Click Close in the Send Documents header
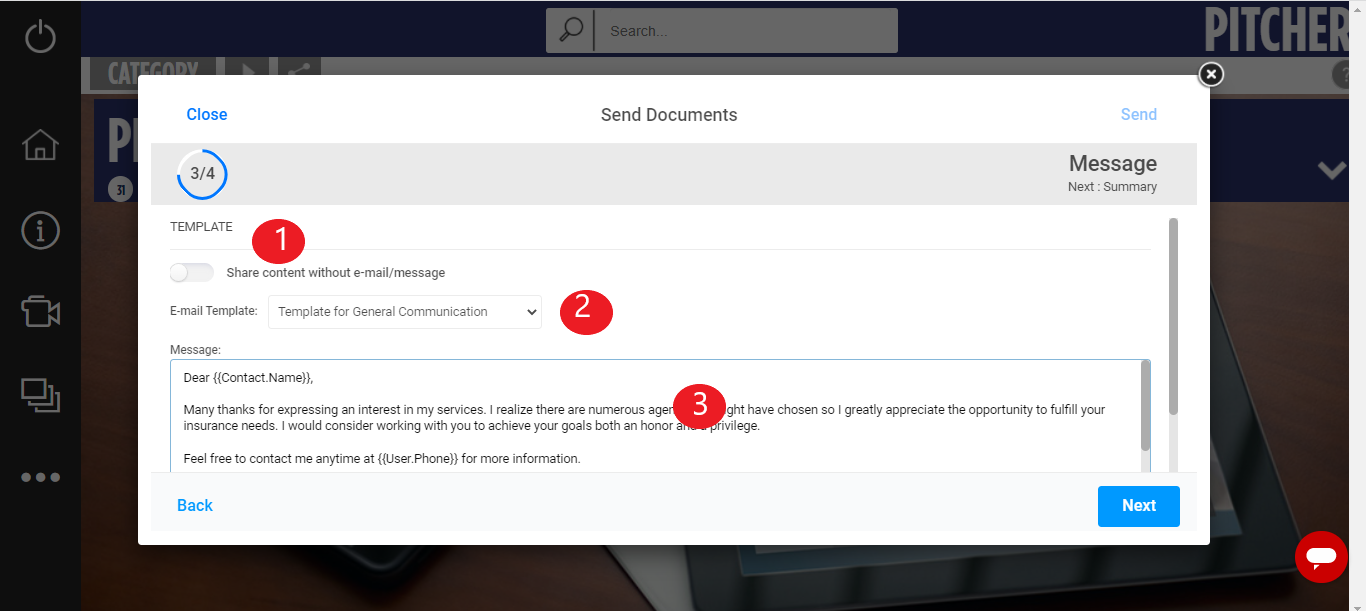Screen dimensions: 1366x611 tap(207, 115)
